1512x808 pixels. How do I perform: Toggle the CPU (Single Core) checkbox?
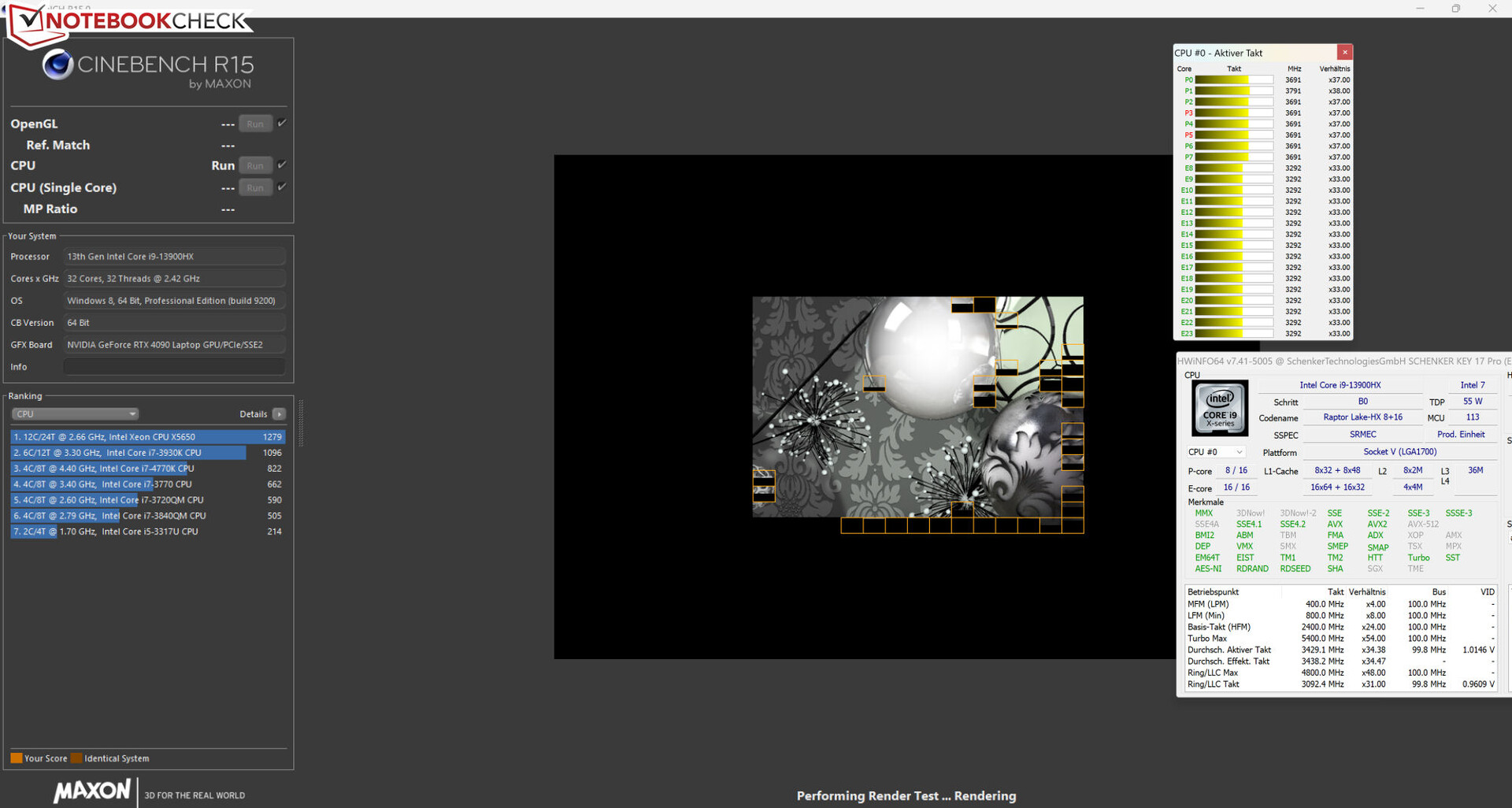pos(282,187)
